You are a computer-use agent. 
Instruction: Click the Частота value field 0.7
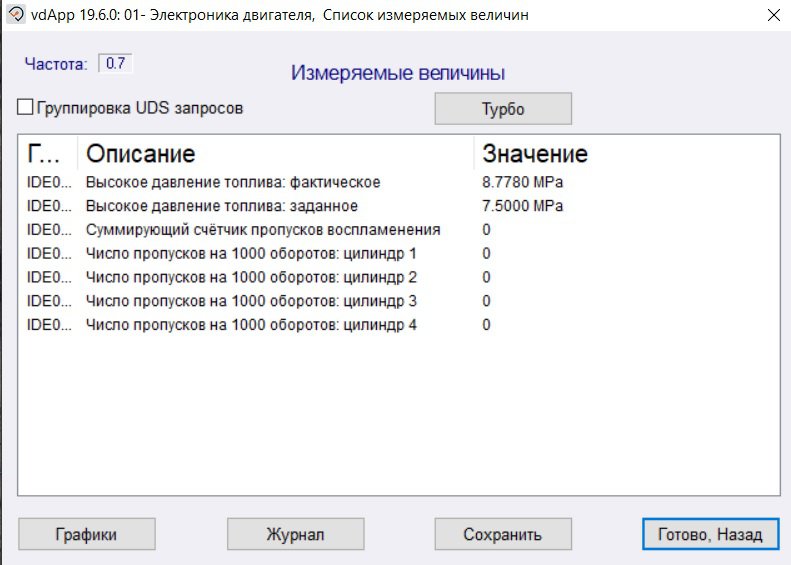coord(116,64)
